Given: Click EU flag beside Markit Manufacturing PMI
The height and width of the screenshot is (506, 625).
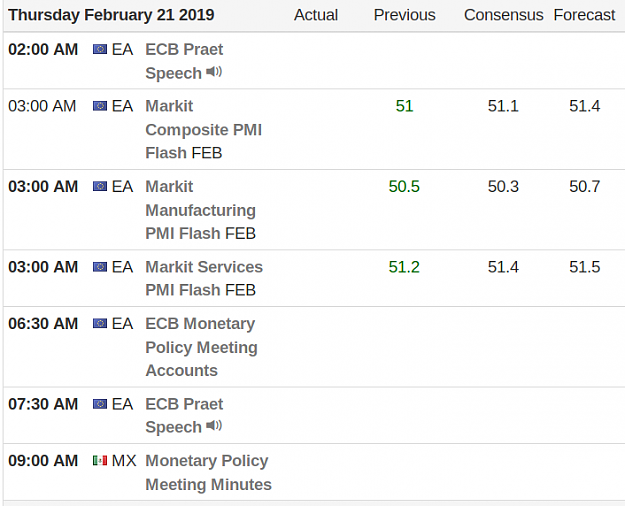Looking at the screenshot, I should pyautogui.click(x=100, y=186).
